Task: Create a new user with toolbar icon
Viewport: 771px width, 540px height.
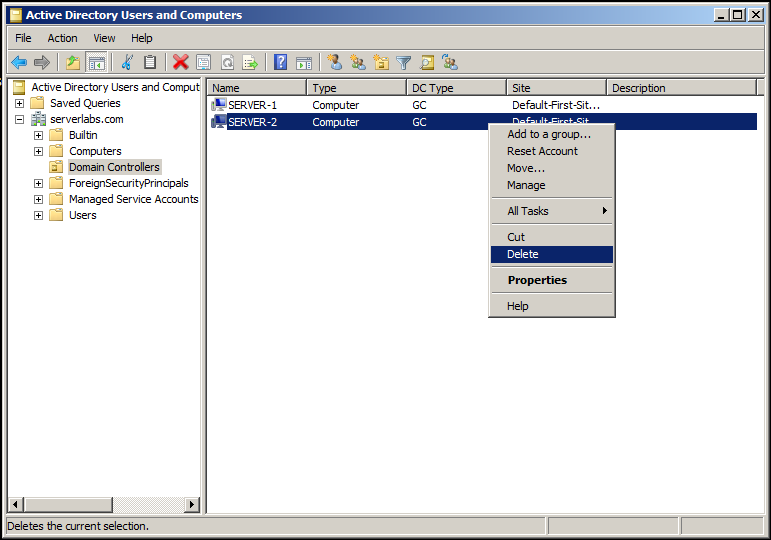Action: [334, 62]
